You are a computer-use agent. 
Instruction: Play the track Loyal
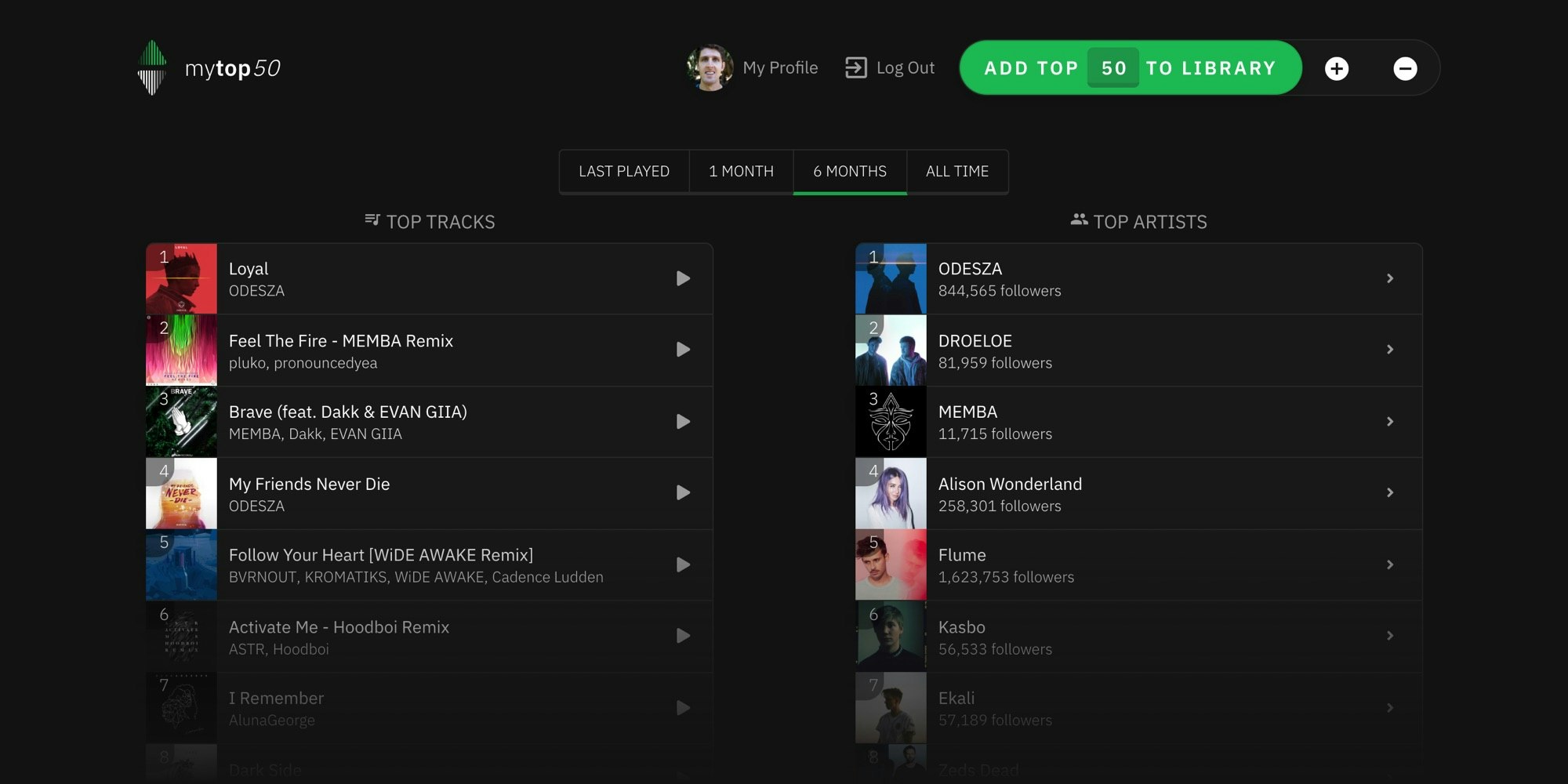point(683,278)
